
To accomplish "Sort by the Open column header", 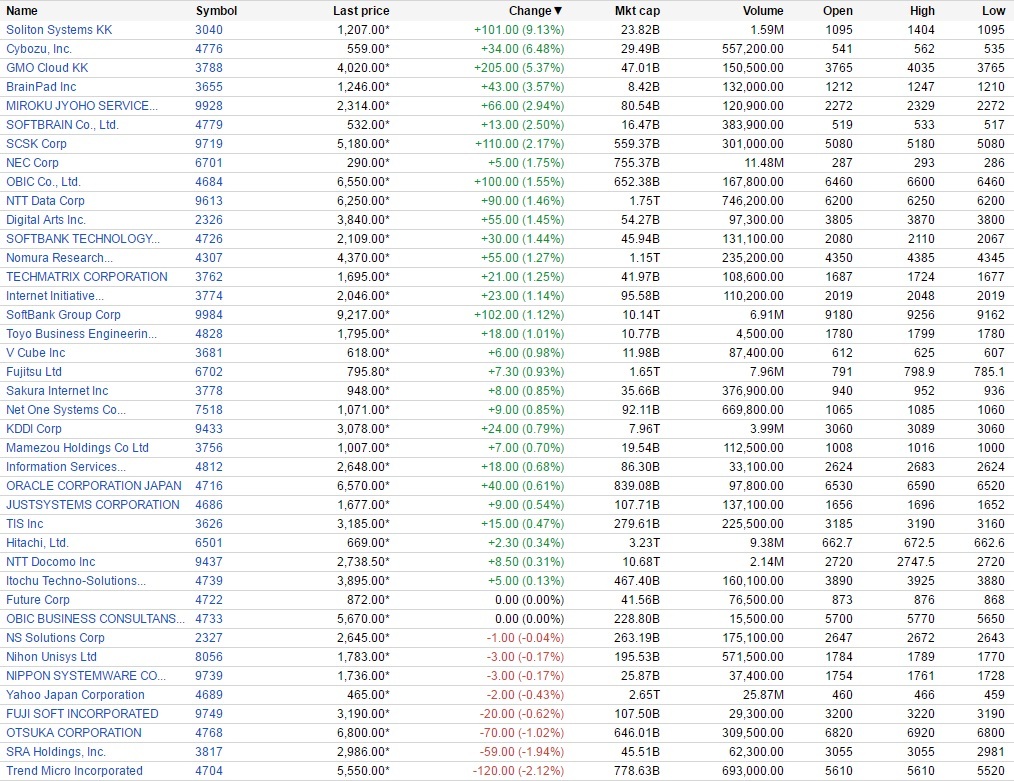I will [837, 11].
